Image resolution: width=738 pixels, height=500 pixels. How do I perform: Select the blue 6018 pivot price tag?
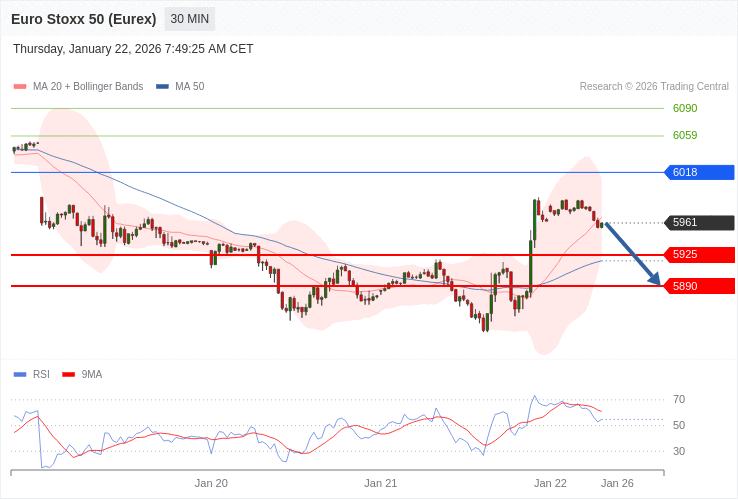coord(699,172)
